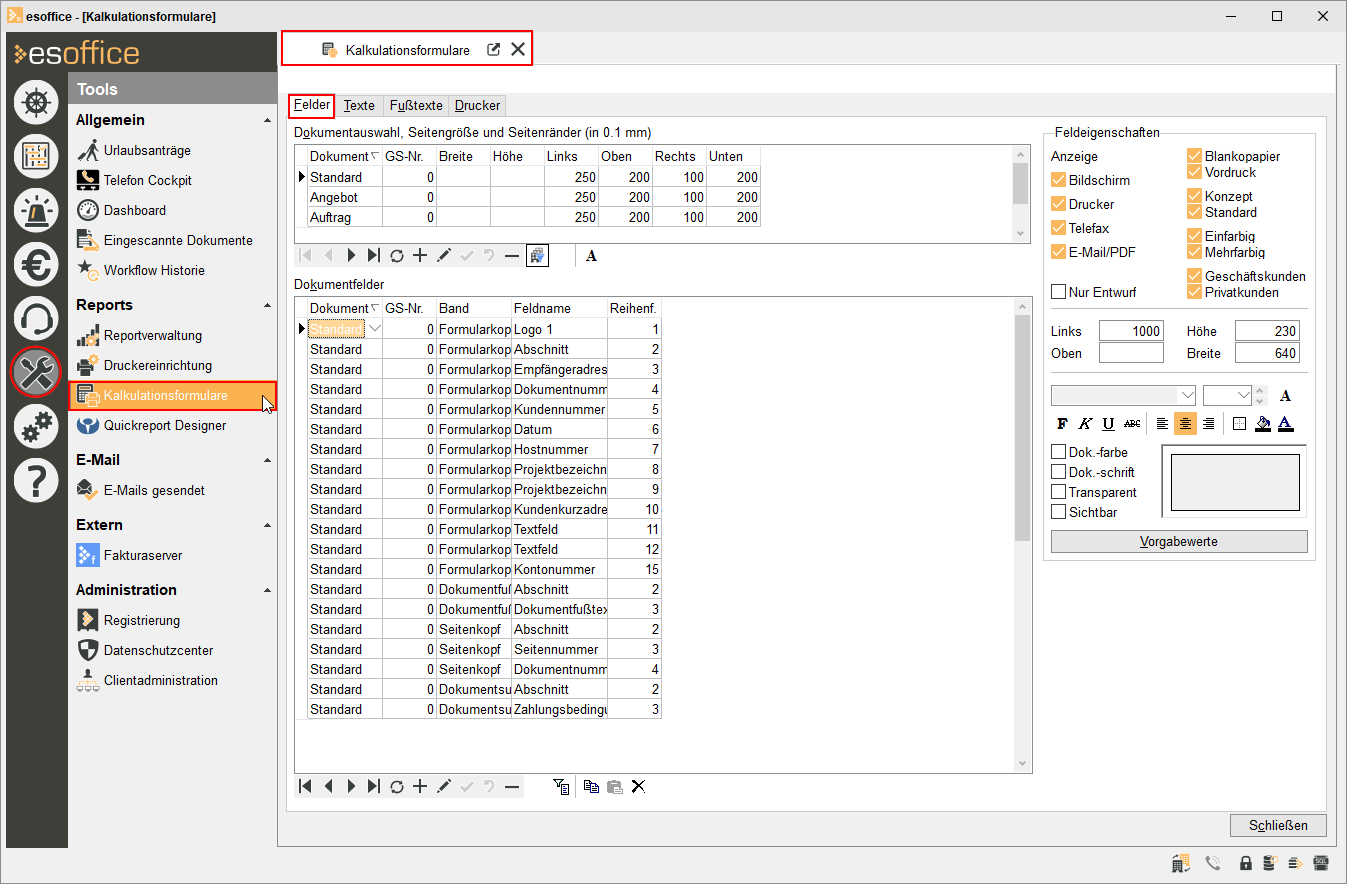Image resolution: width=1347 pixels, height=884 pixels.
Task: Click the lock icon in status bar
Action: pos(1246,862)
